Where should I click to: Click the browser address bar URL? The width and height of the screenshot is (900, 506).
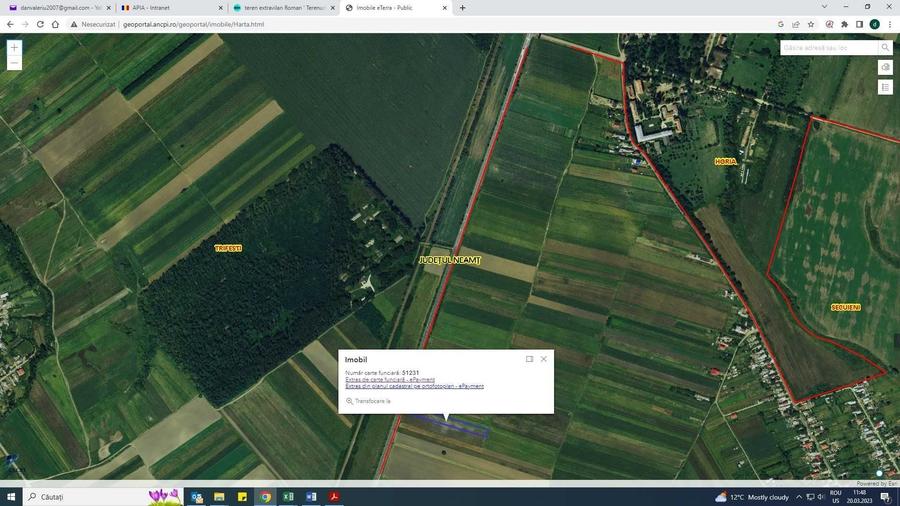pos(193,25)
